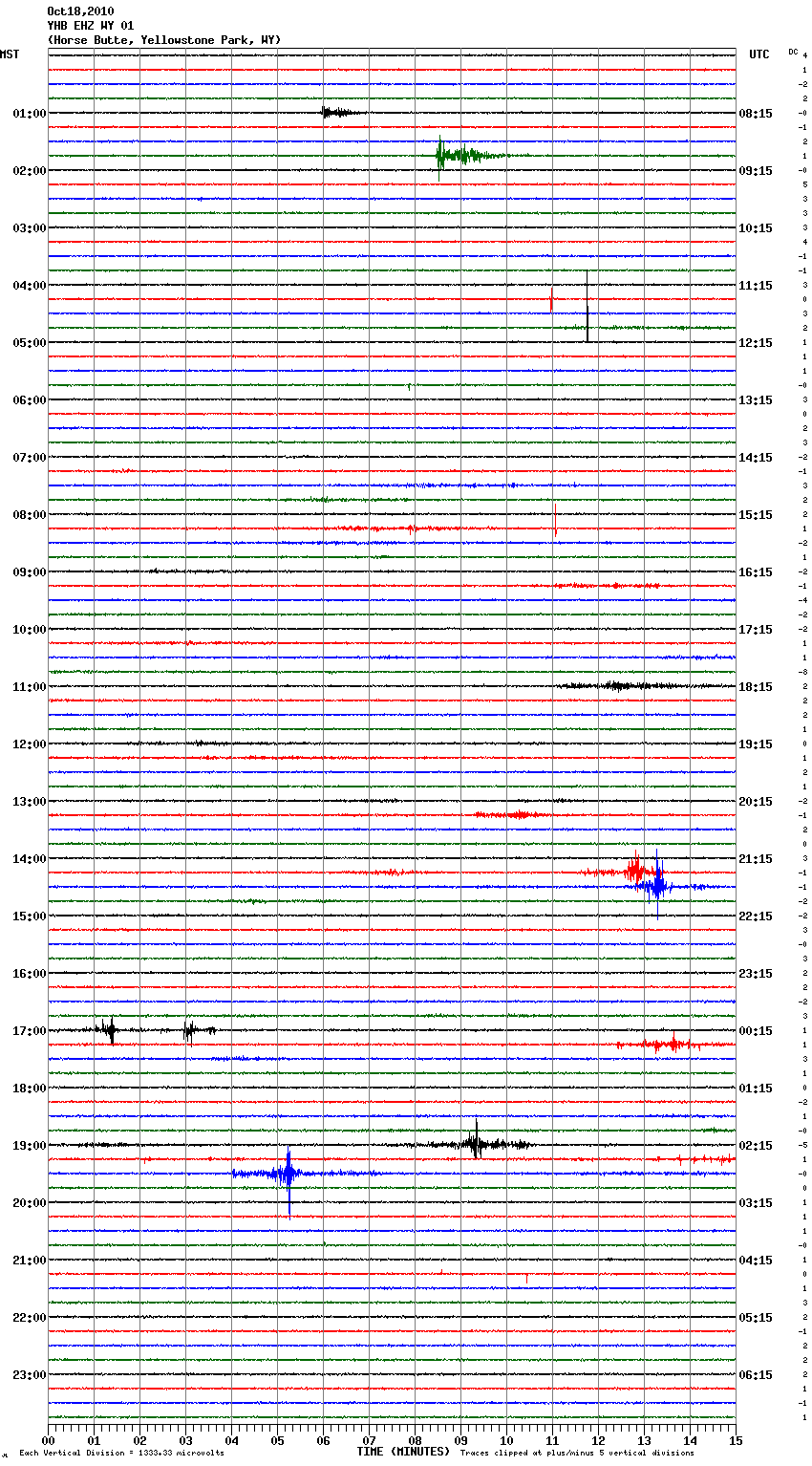Image resolution: width=812 pixels, height=1466 pixels.
Task: Click the 18:15 UTC time label
Action: (x=756, y=687)
